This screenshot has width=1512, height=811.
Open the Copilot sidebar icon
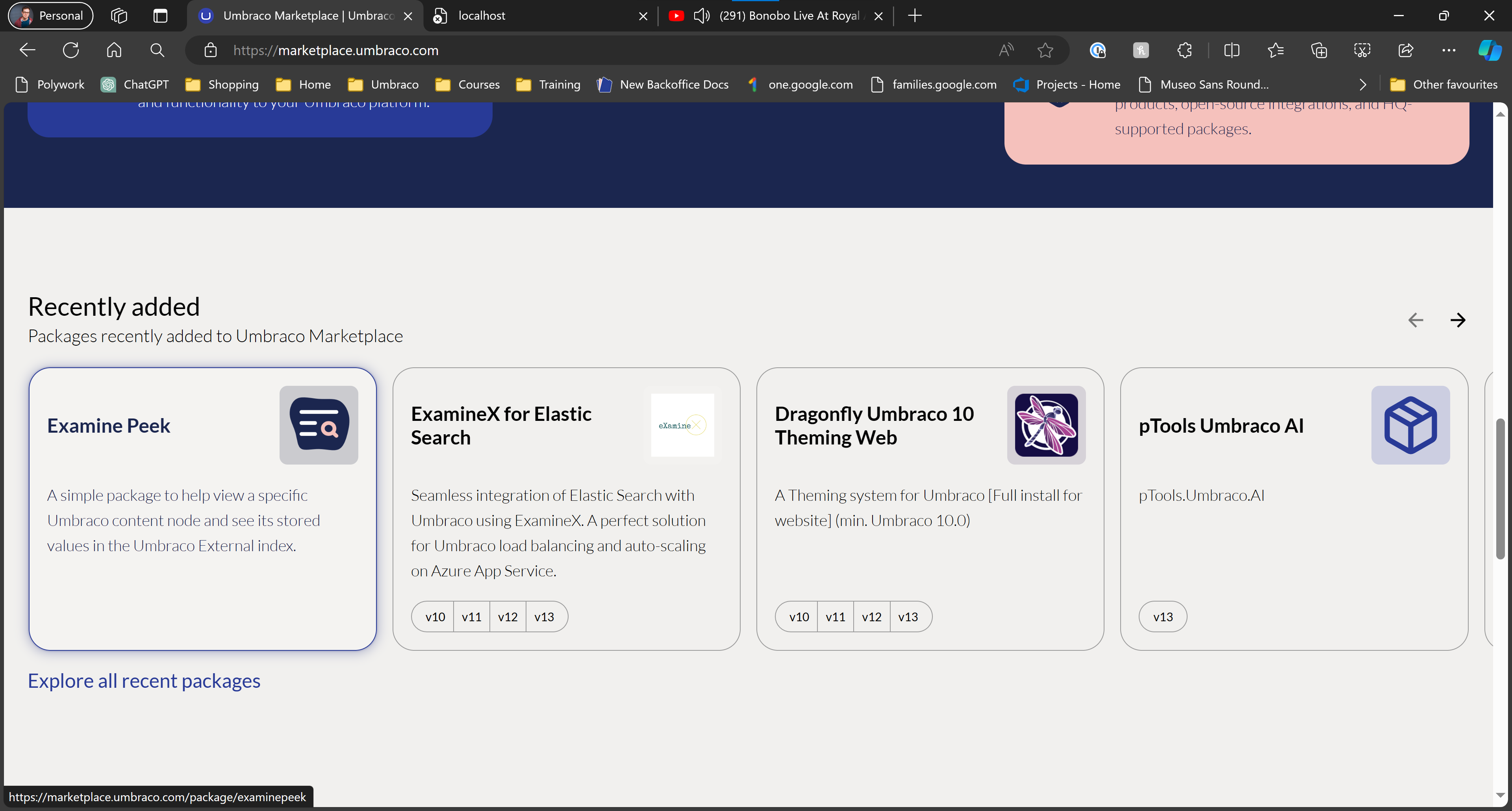1490,50
